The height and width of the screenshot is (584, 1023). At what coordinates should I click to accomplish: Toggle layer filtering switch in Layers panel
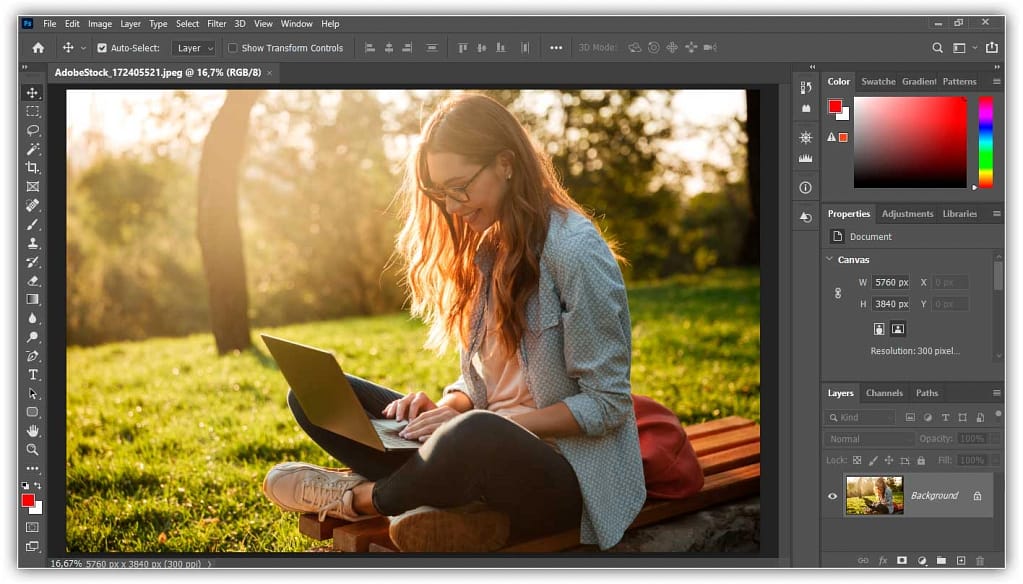(998, 414)
